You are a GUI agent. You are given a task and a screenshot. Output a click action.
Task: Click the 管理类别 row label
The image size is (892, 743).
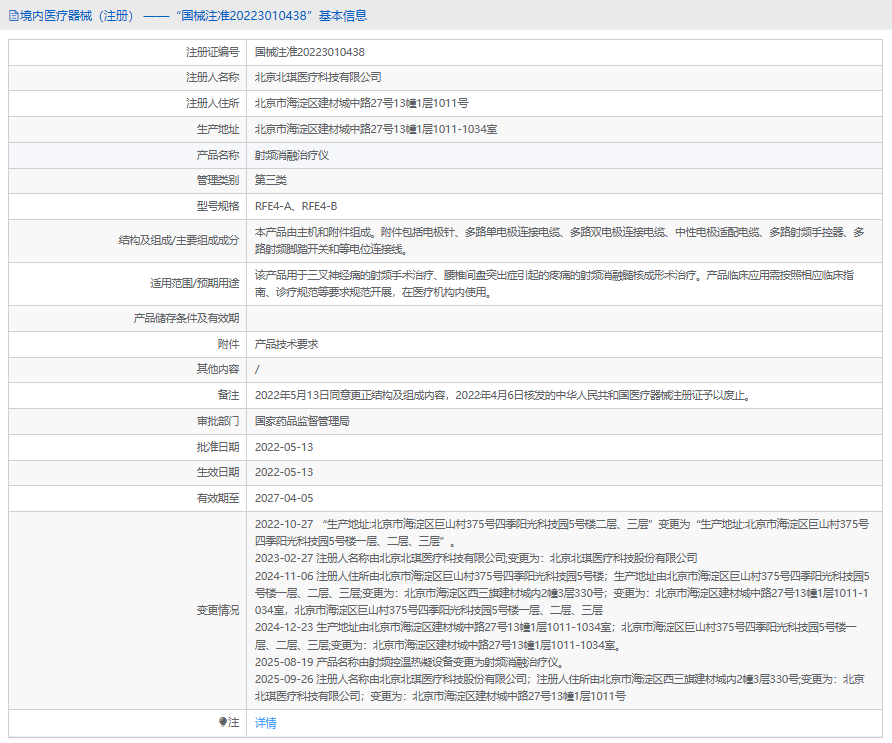[x=218, y=180]
